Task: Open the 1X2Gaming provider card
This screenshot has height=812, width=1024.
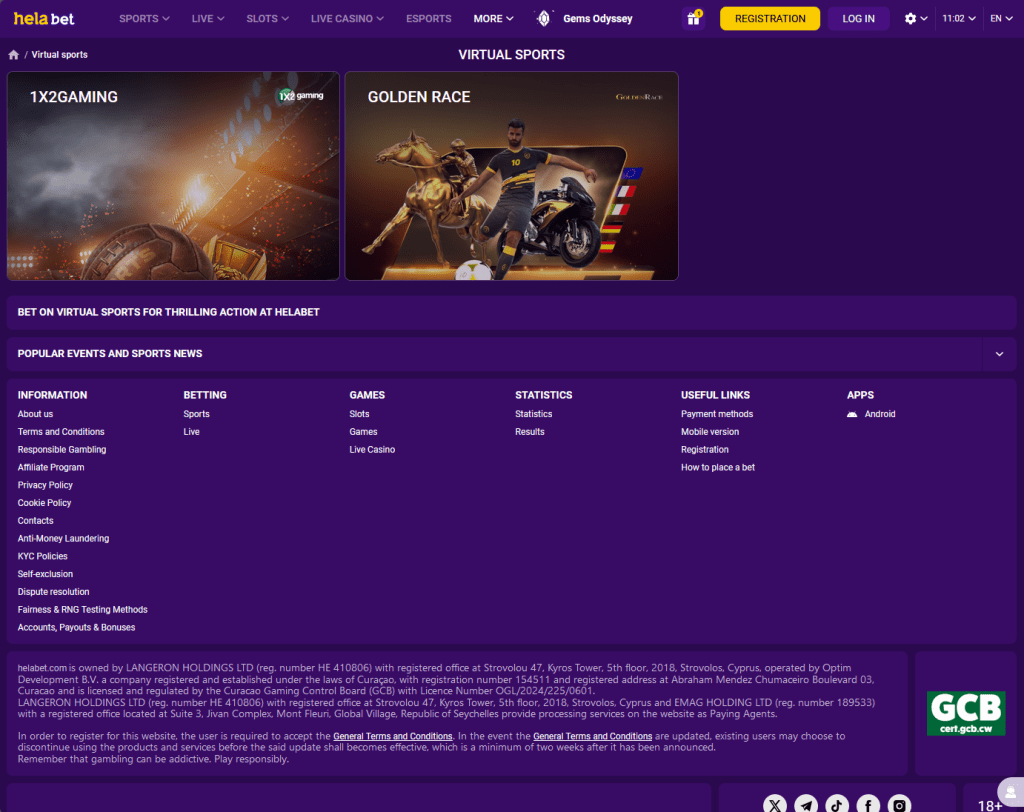Action: click(173, 176)
